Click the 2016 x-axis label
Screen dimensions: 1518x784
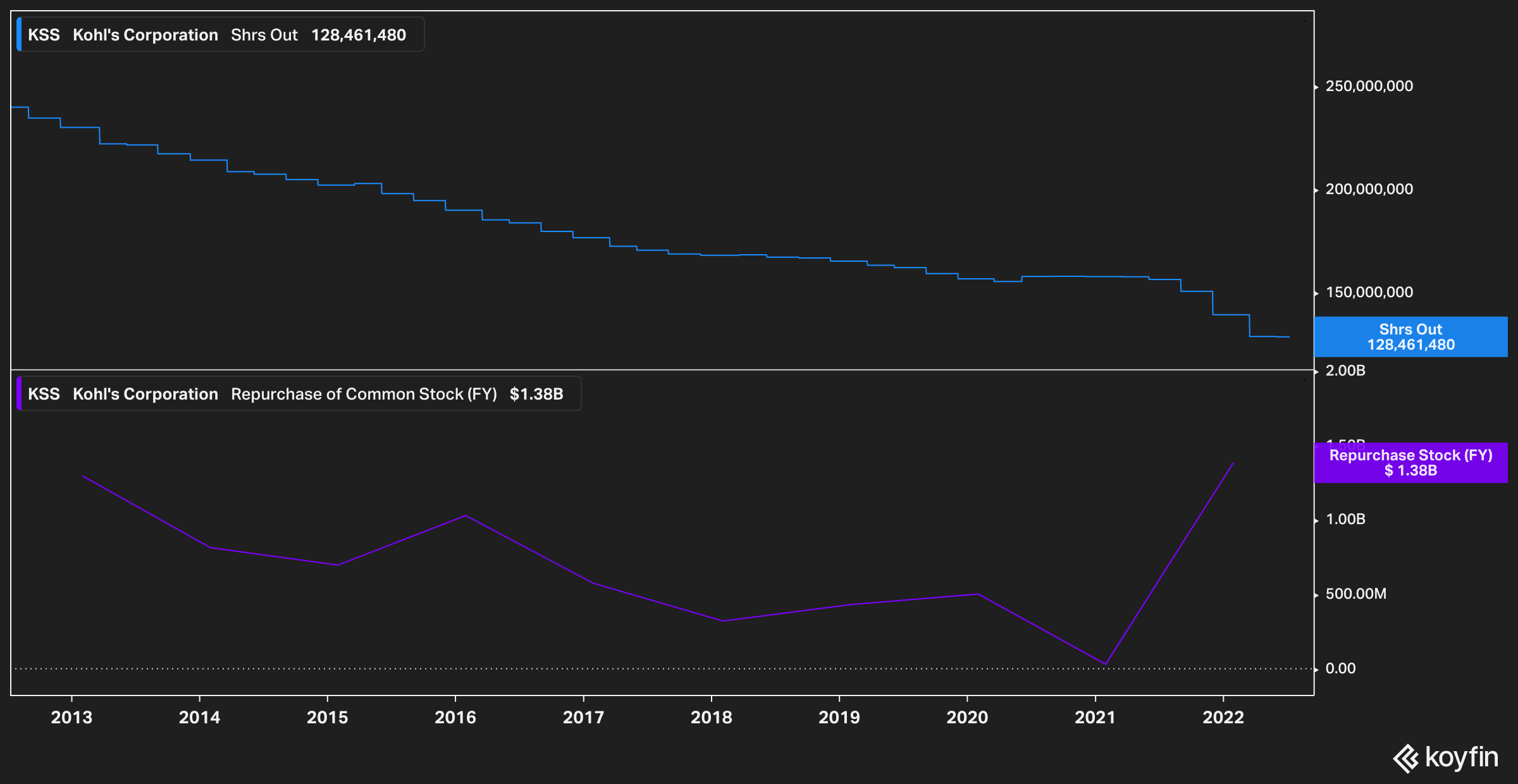tap(455, 718)
